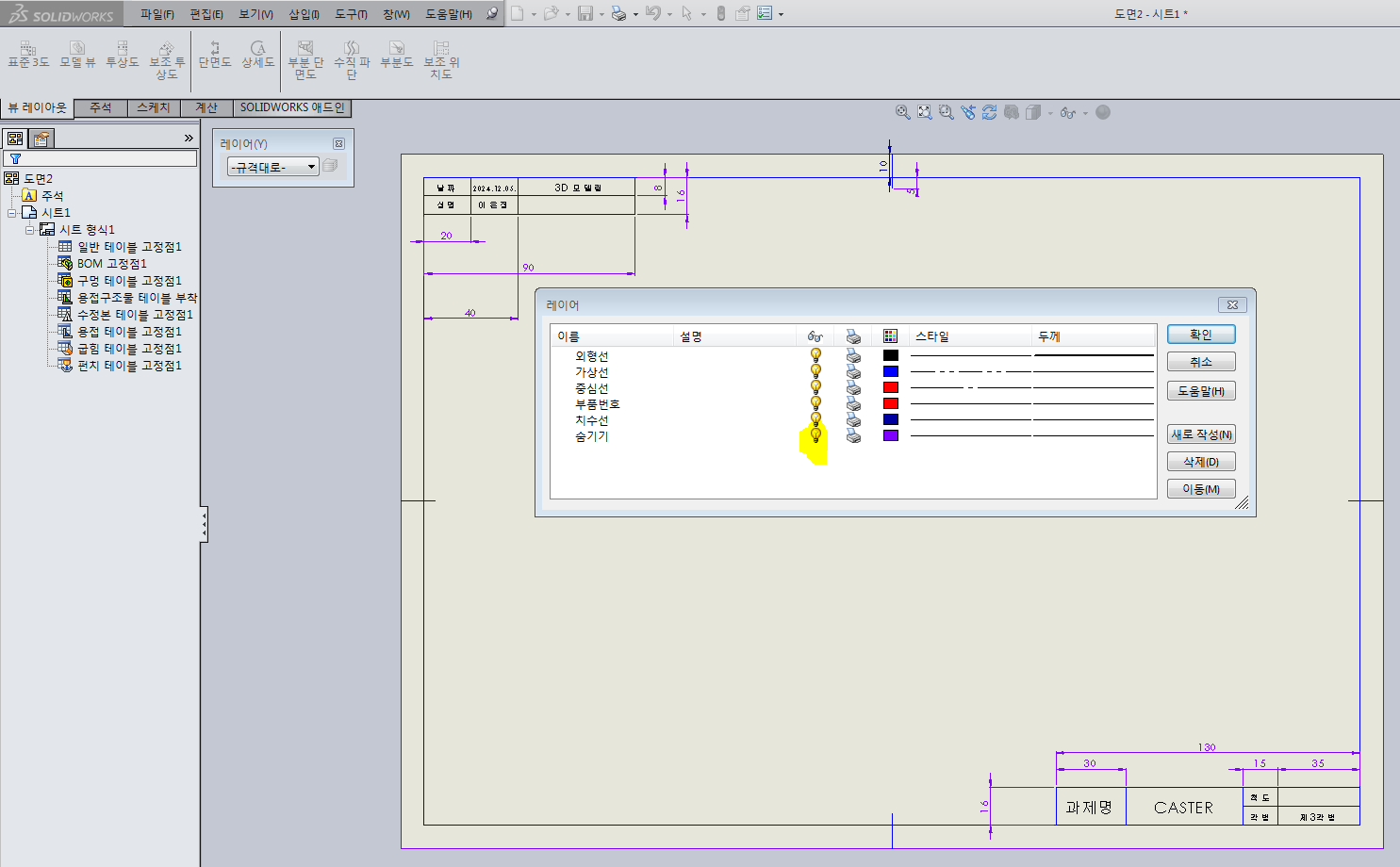The width and height of the screenshot is (1400, 867).
Task: Click the 이동(M) move button
Action: (x=1201, y=489)
